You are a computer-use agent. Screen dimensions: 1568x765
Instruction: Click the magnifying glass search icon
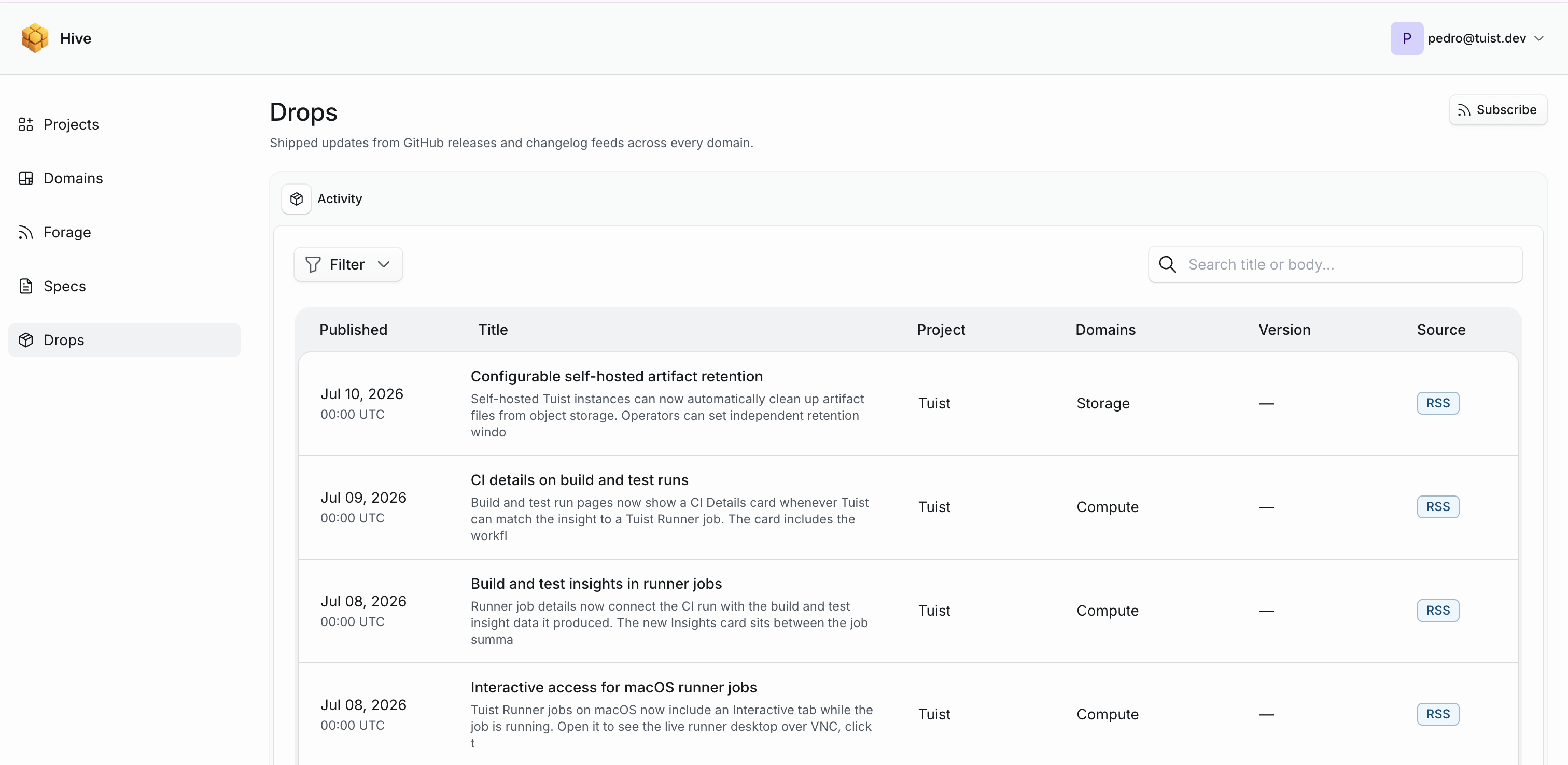[1167, 265]
